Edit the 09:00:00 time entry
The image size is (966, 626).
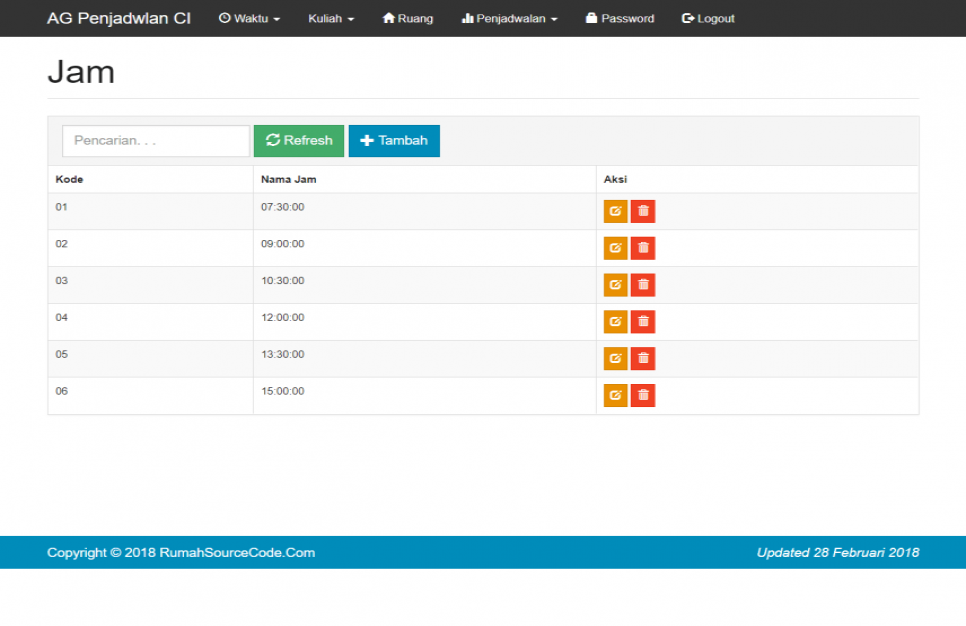point(615,248)
